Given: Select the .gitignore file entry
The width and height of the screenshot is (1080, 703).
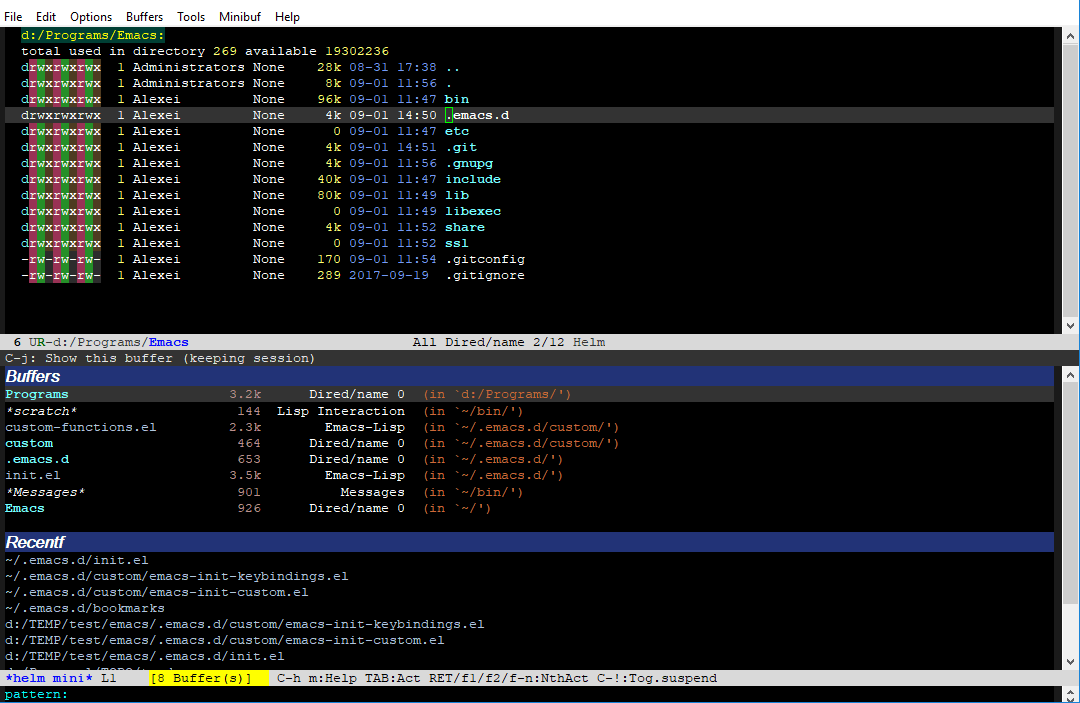Looking at the screenshot, I should point(485,275).
